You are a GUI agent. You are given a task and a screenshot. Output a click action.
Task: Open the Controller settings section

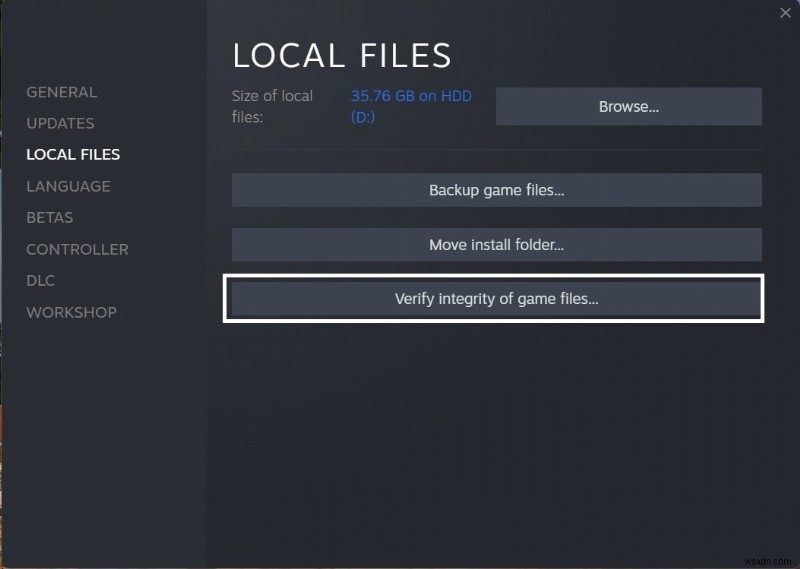pos(78,249)
